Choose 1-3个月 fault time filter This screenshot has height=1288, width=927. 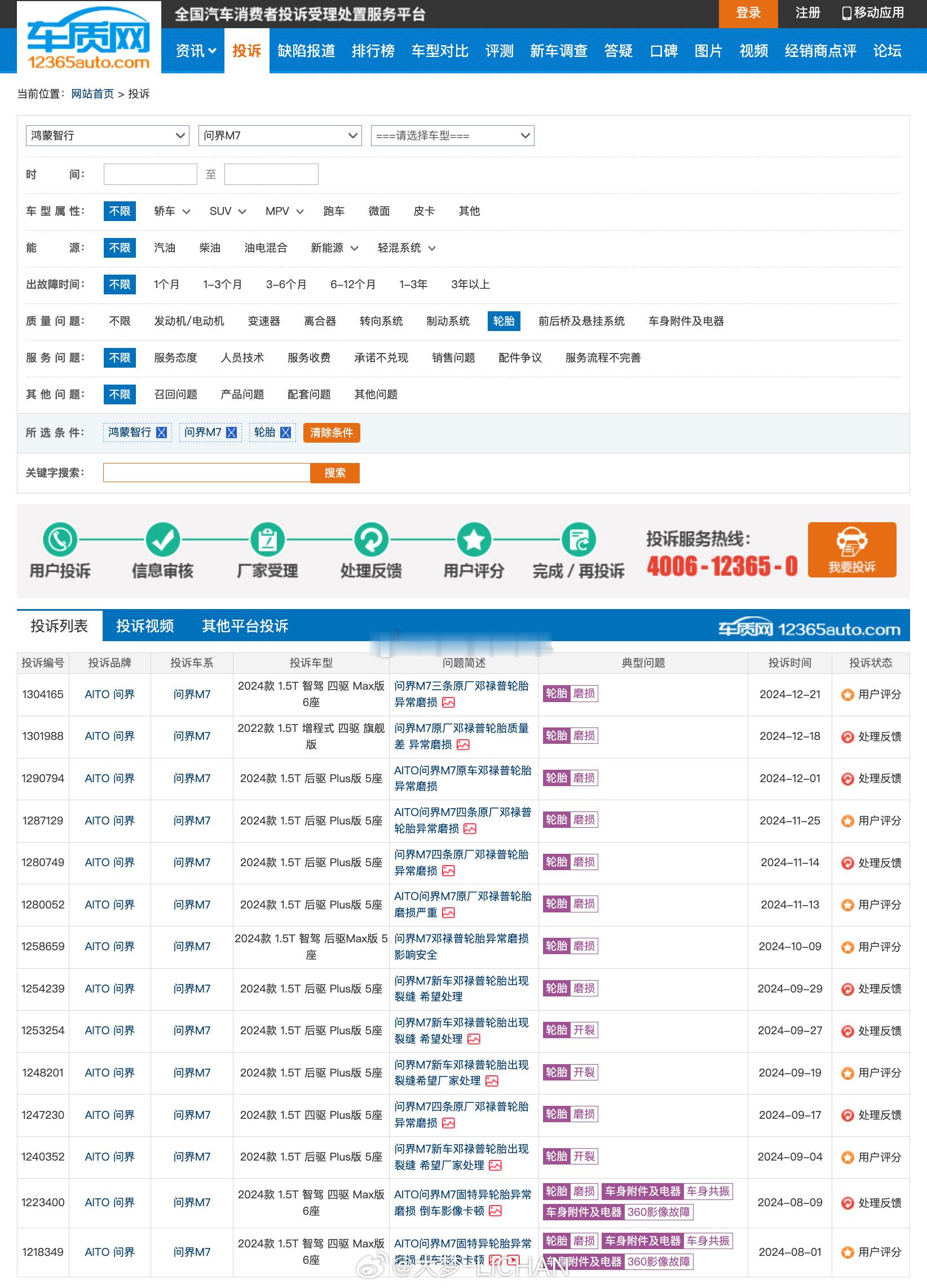click(x=223, y=285)
